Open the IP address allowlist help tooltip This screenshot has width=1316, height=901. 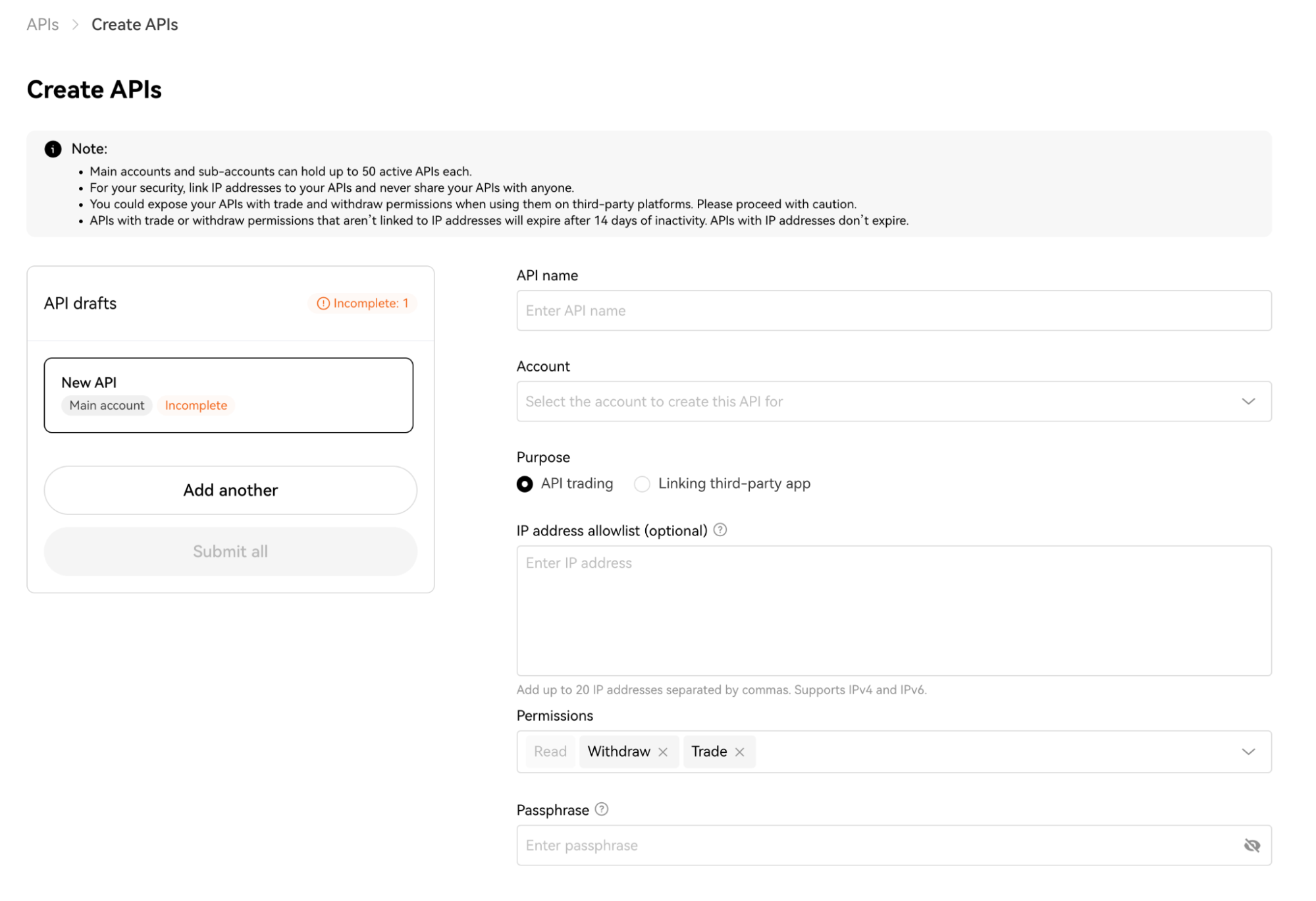[x=720, y=530]
